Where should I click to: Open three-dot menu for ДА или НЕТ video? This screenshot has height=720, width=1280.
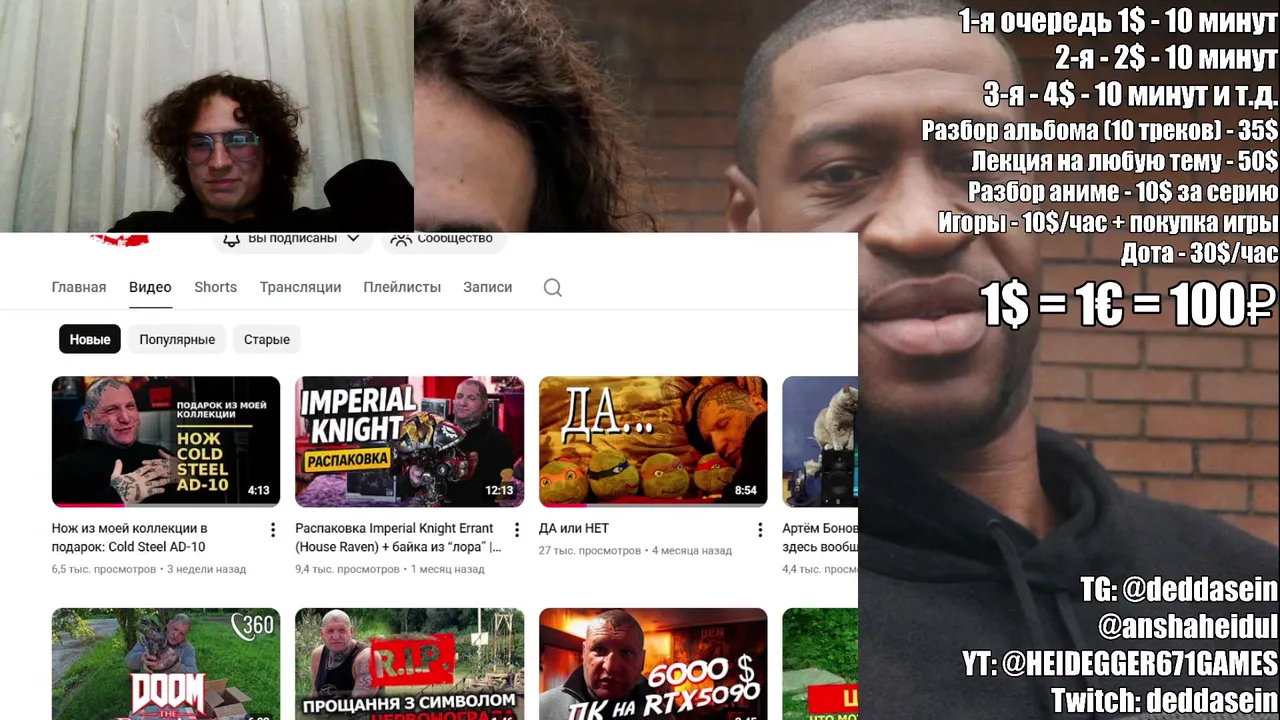click(759, 530)
